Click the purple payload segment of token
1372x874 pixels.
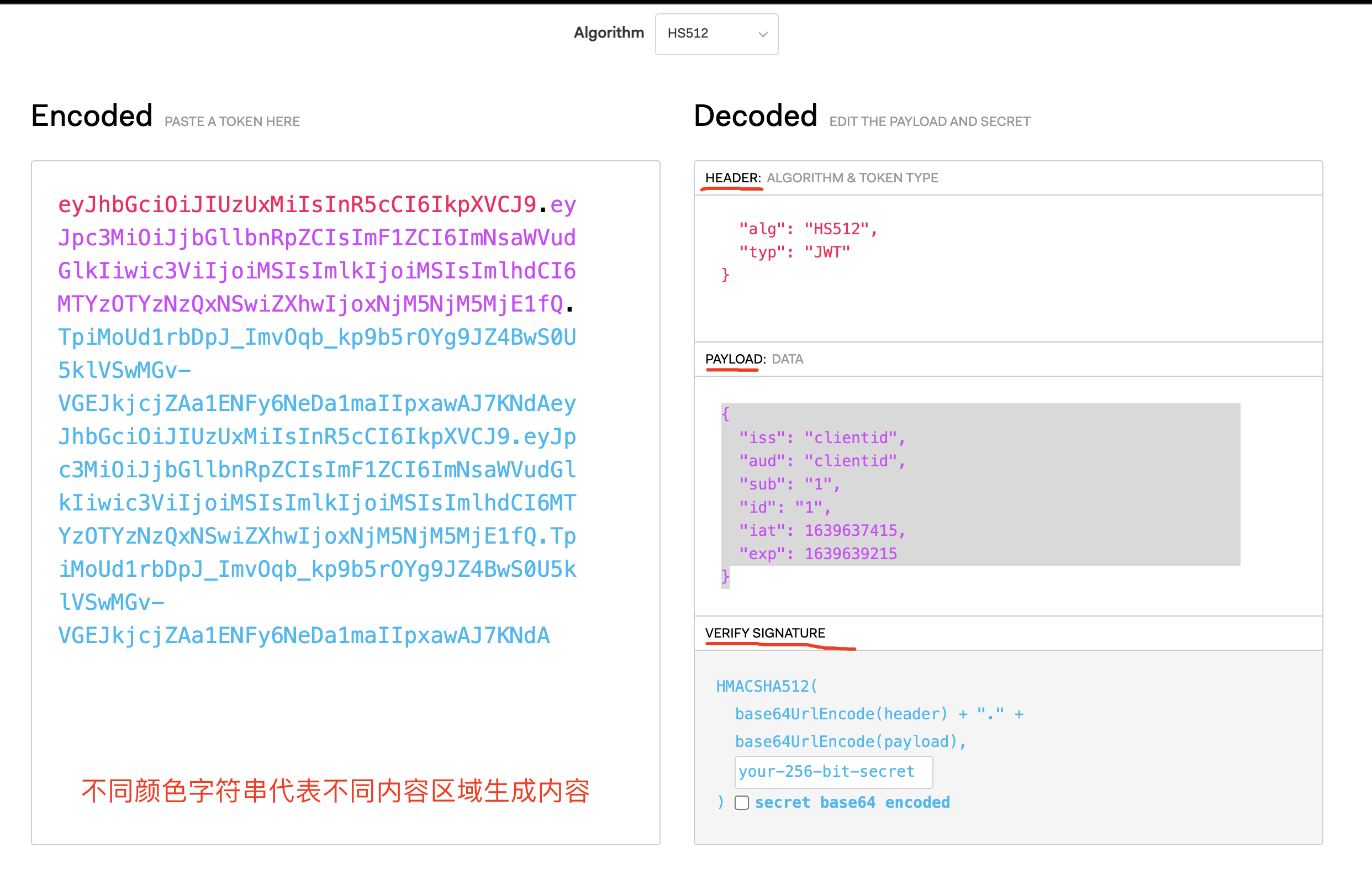pyautogui.click(x=316, y=271)
